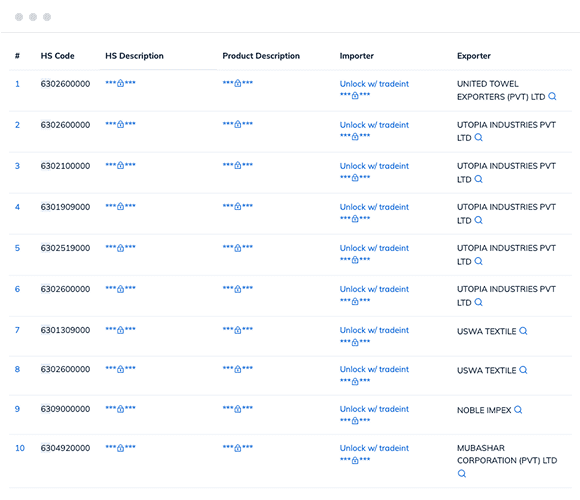This screenshot has height=500, width=580.
Task: Click locked Product Description in row 5
Action: [x=237, y=248]
